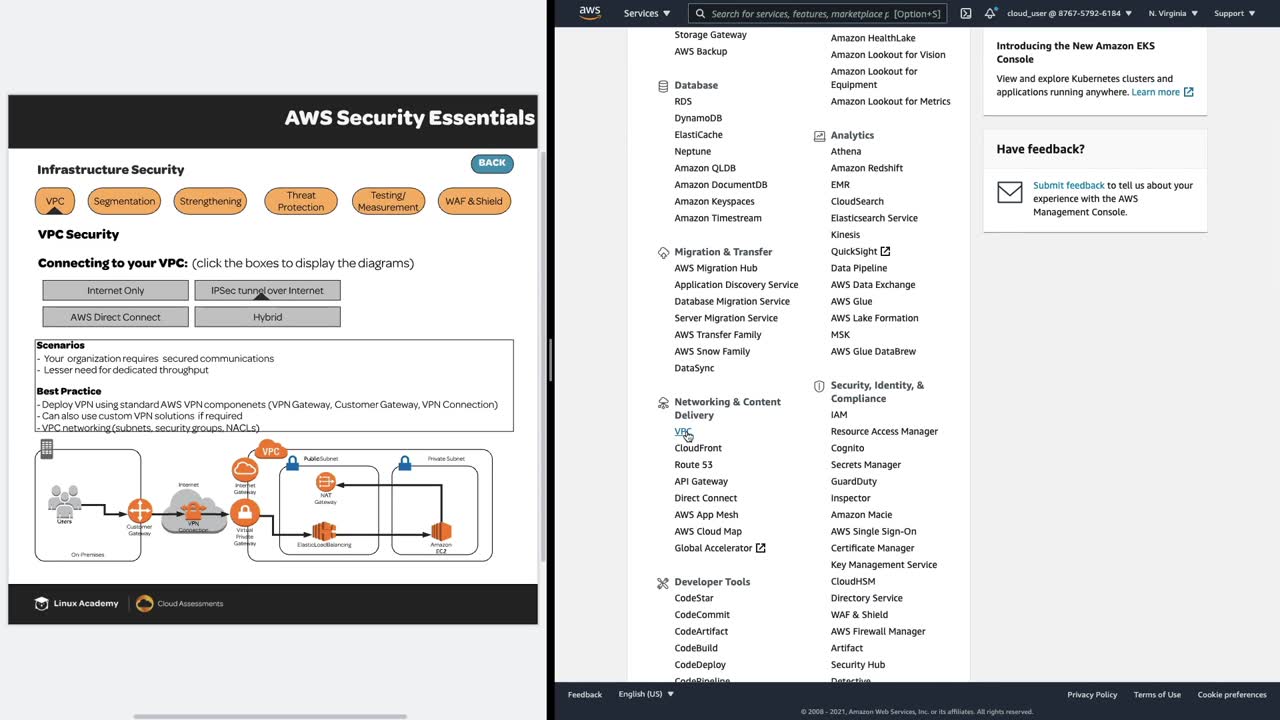Click the Developer Tools category icon
The image size is (1280, 720).
[x=663, y=582]
